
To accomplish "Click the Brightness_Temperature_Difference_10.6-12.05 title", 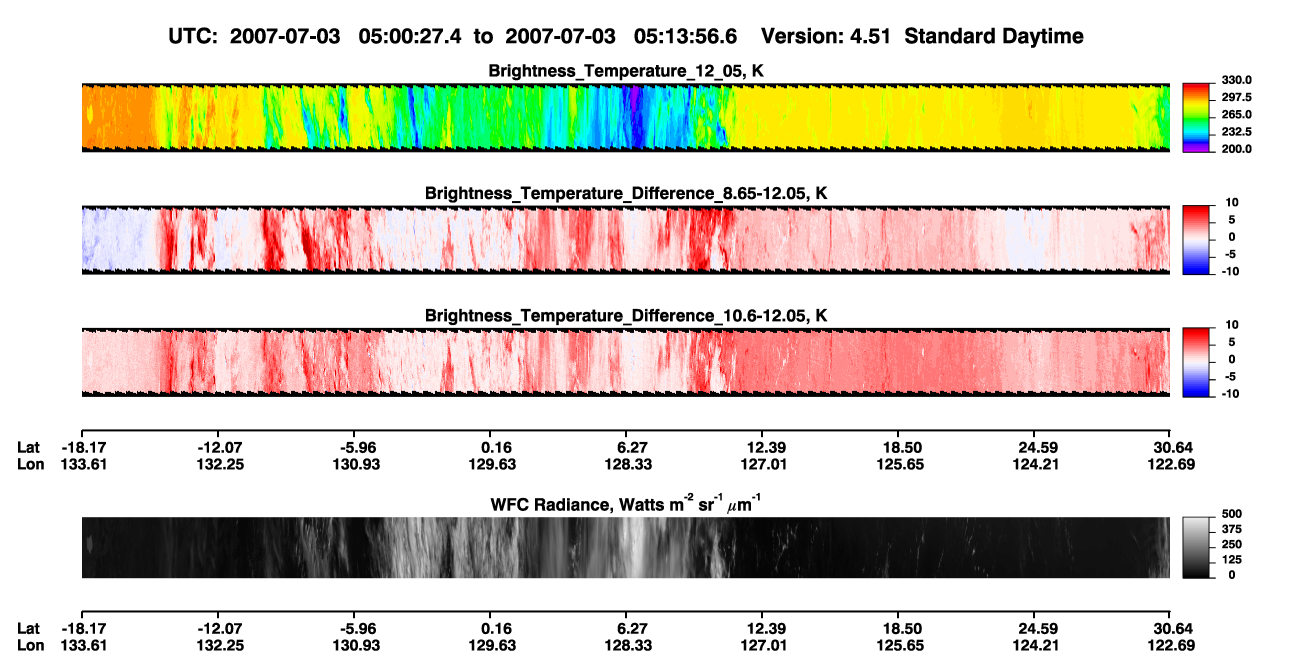I will 626,316.
